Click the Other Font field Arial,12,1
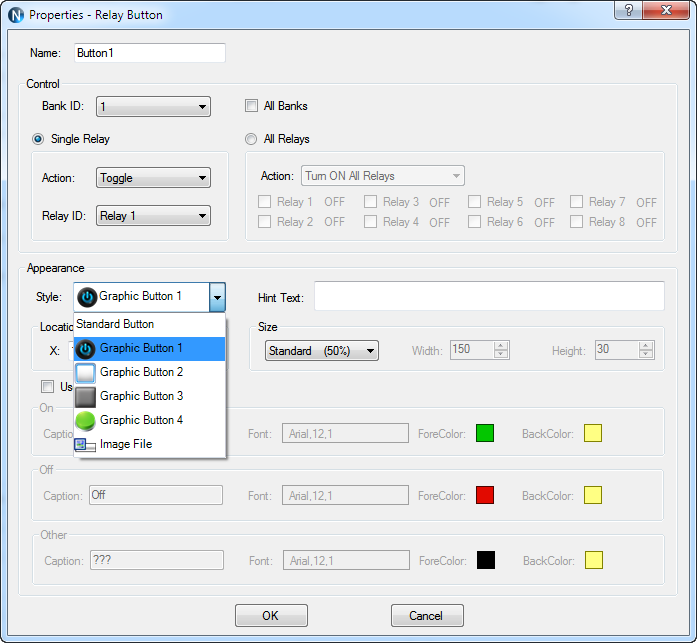 click(x=346, y=560)
